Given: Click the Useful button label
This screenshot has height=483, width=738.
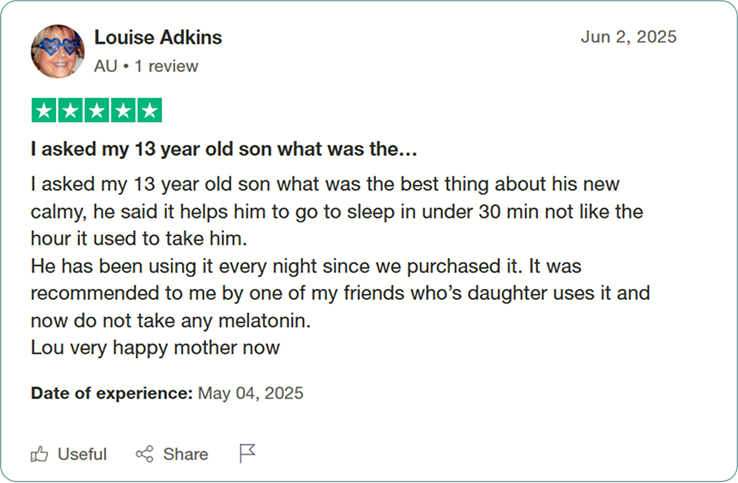Looking at the screenshot, I should (82, 454).
